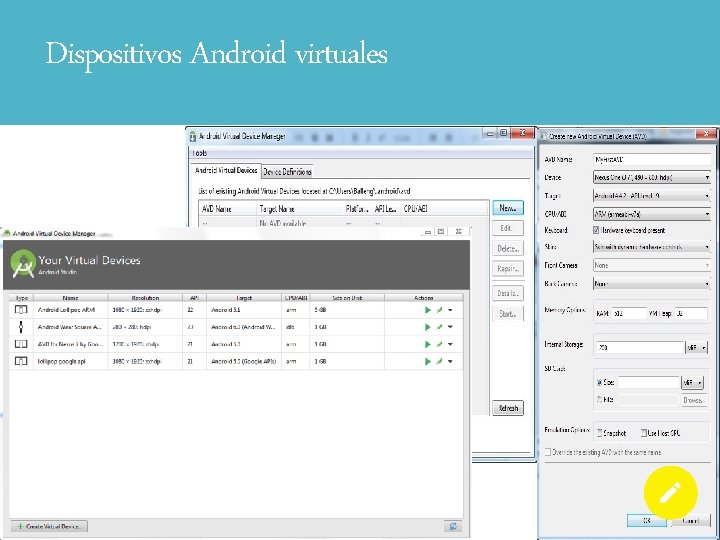Open the Back Camera dropdown
720x540 pixels.
tap(652, 284)
